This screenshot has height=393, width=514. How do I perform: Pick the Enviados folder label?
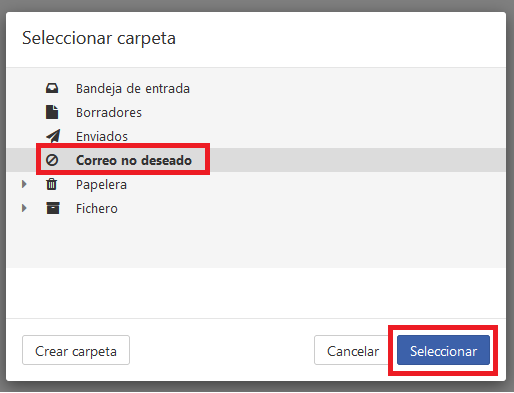102,136
